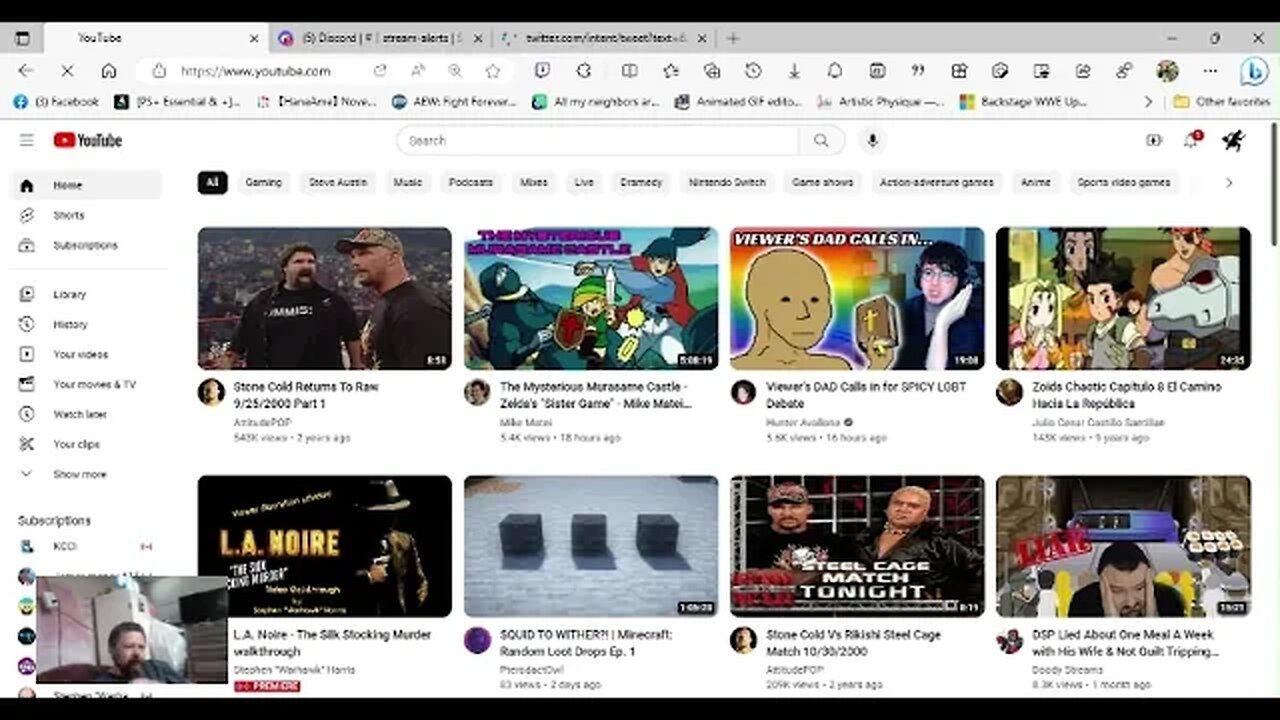Open Steel Cage Match video thumbnail
Image resolution: width=1280 pixels, height=720 pixels.
(857, 546)
